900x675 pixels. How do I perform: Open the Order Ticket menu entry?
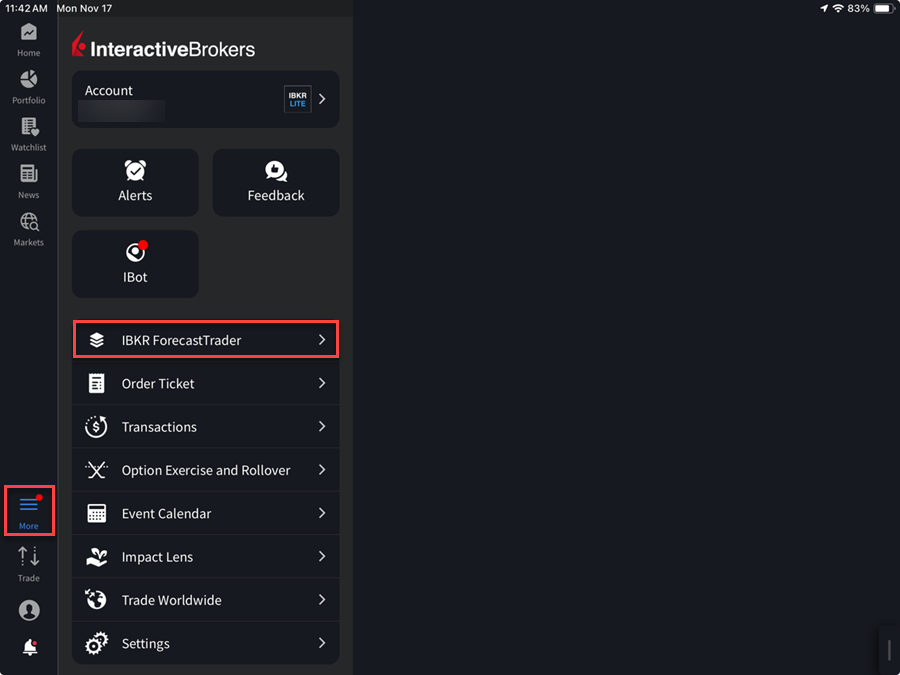pos(205,383)
